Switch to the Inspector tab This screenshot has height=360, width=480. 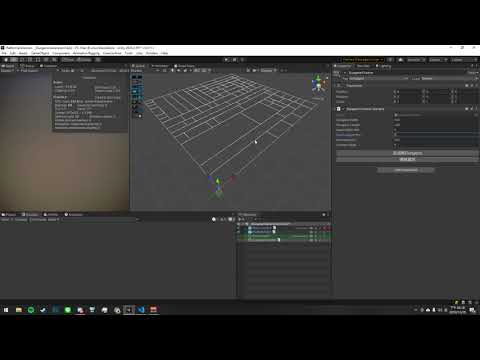(343, 66)
